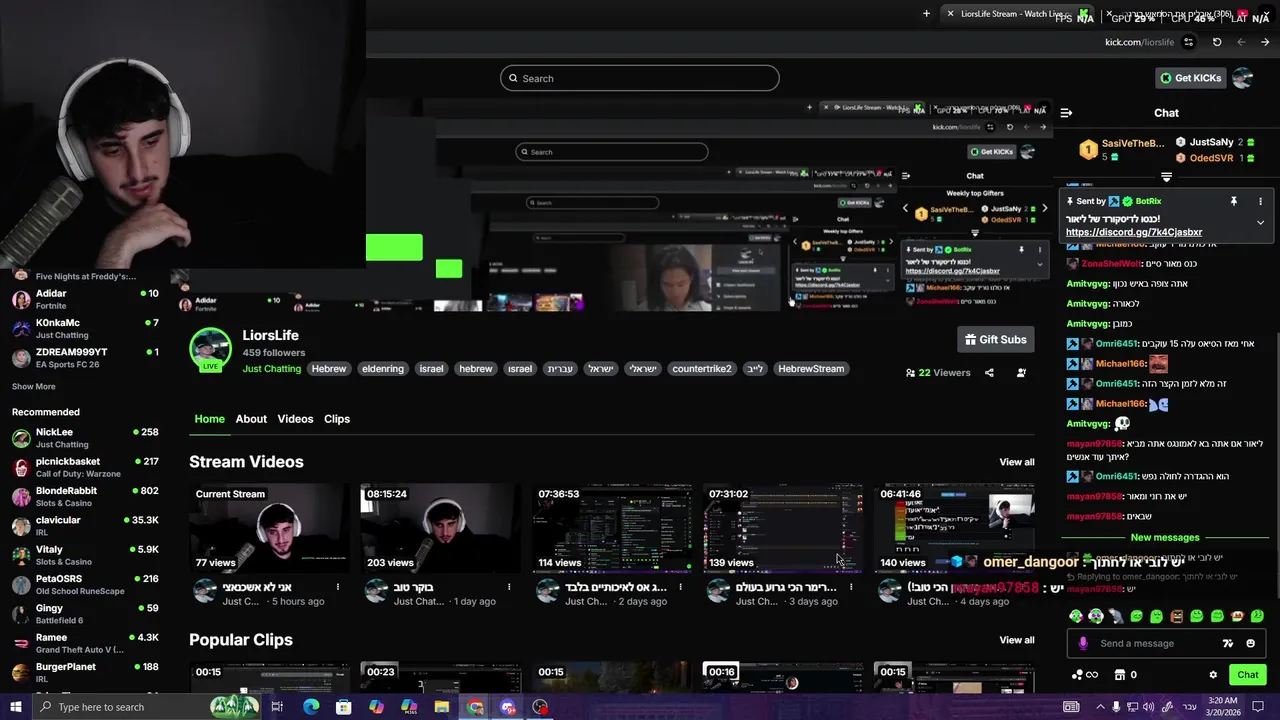1280x720 pixels.
Task: Activate voice microphone icon in chat input
Action: point(1082,643)
